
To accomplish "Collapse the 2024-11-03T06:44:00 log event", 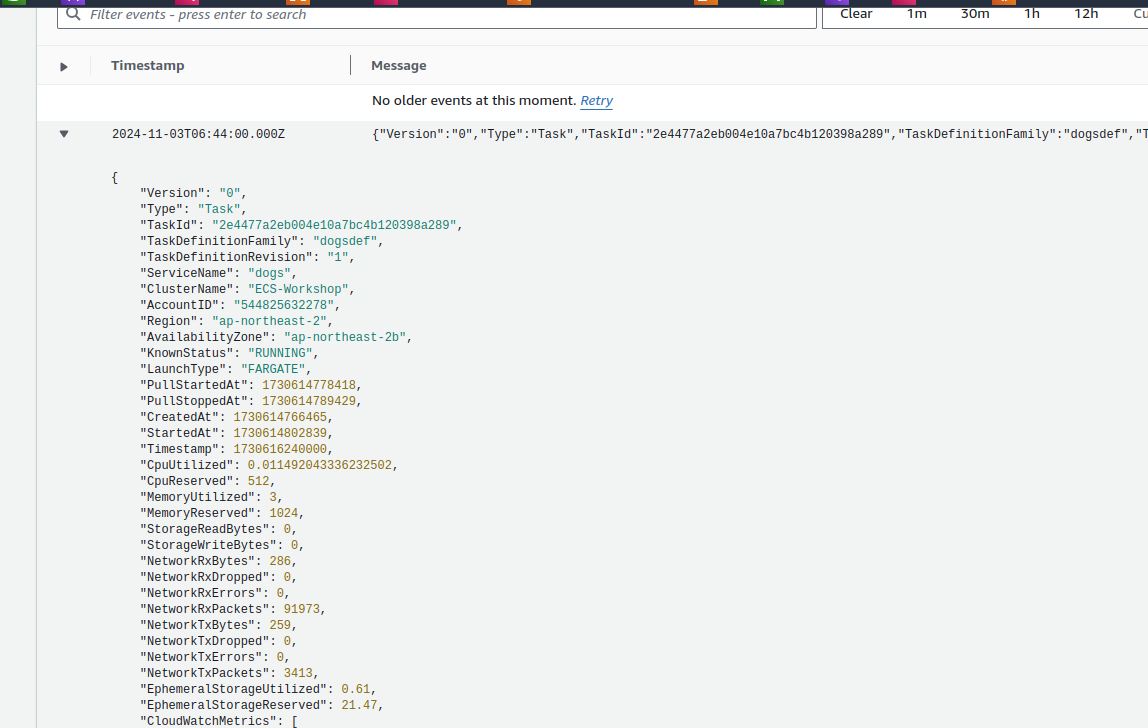I will pos(64,134).
